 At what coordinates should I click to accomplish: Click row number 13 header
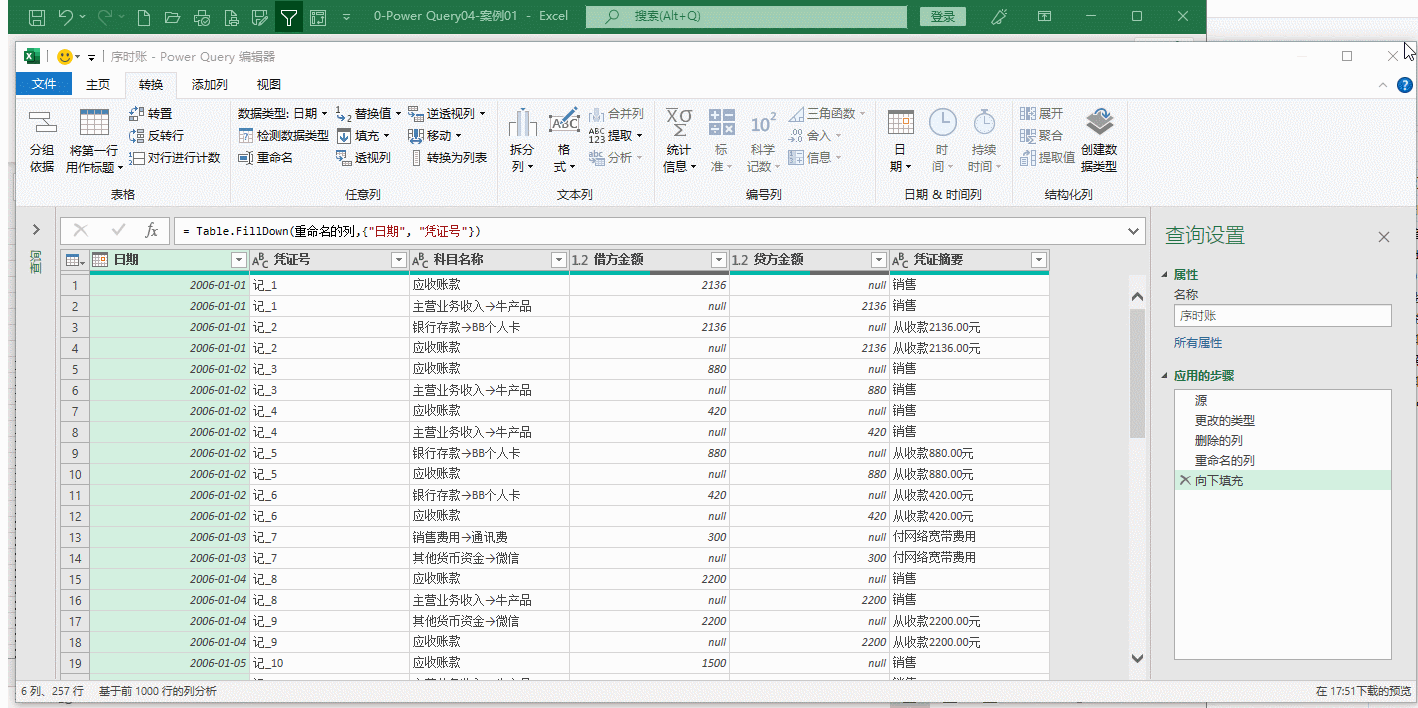75,537
